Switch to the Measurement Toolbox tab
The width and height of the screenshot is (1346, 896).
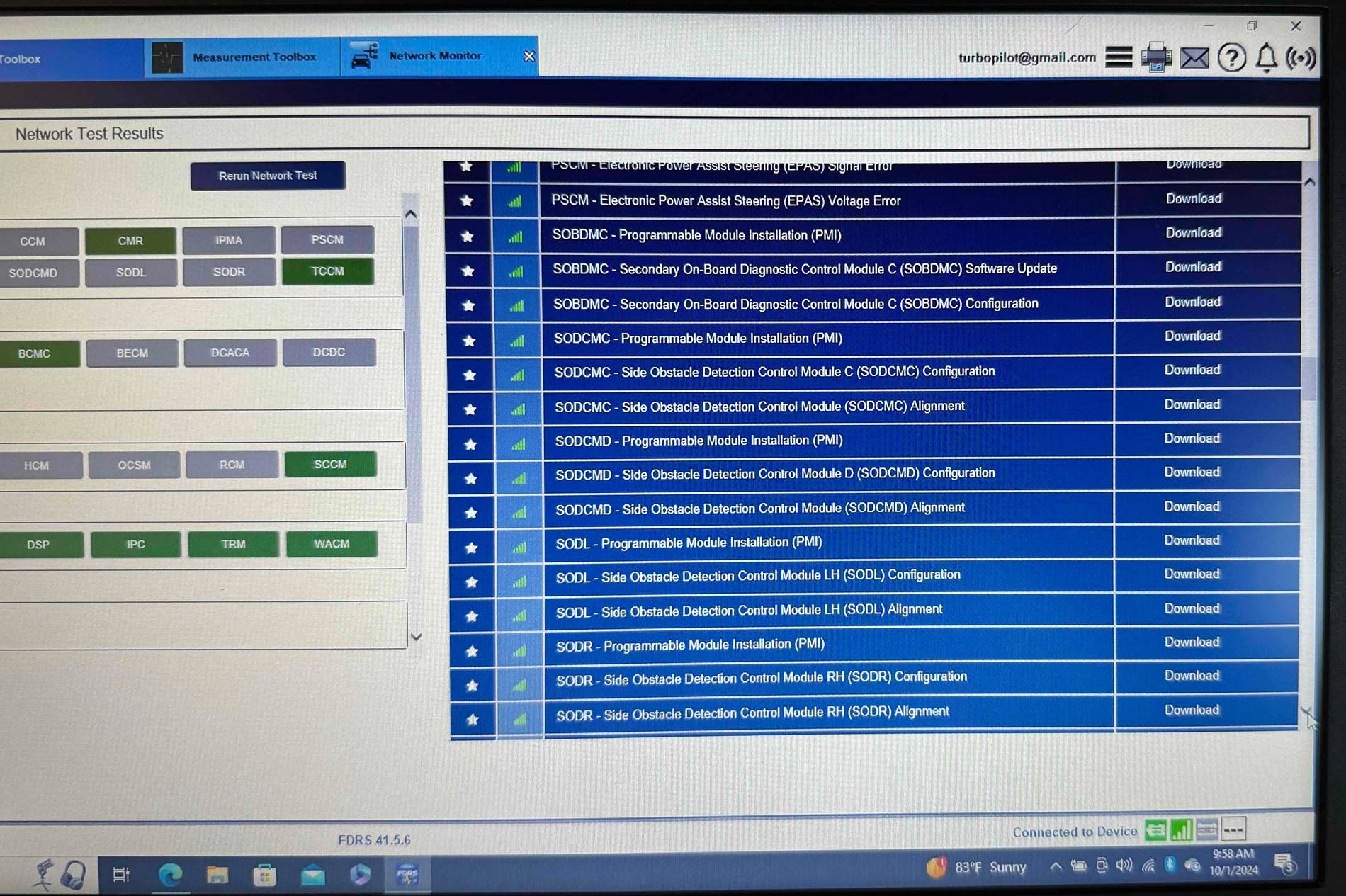256,57
